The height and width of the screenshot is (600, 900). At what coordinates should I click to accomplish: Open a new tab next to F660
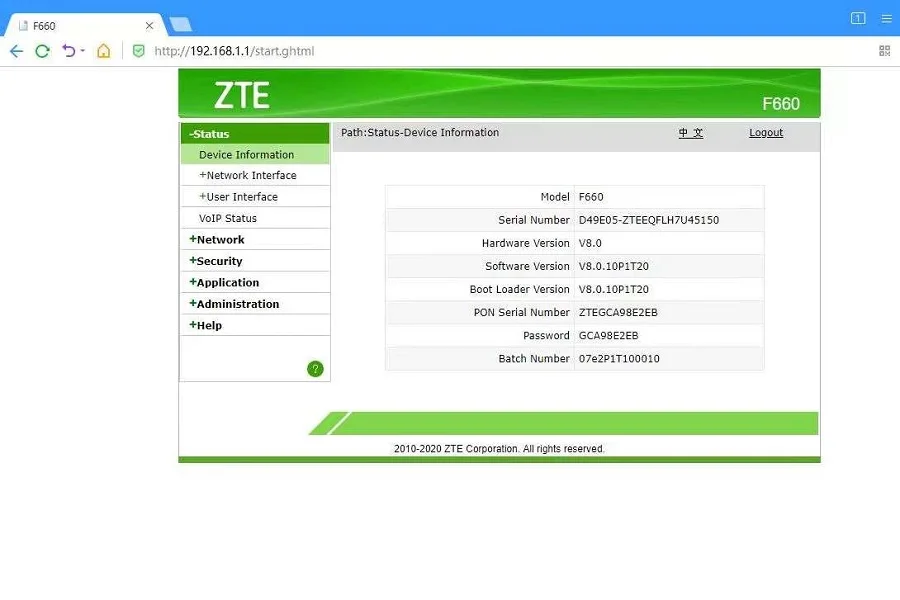pos(180,24)
